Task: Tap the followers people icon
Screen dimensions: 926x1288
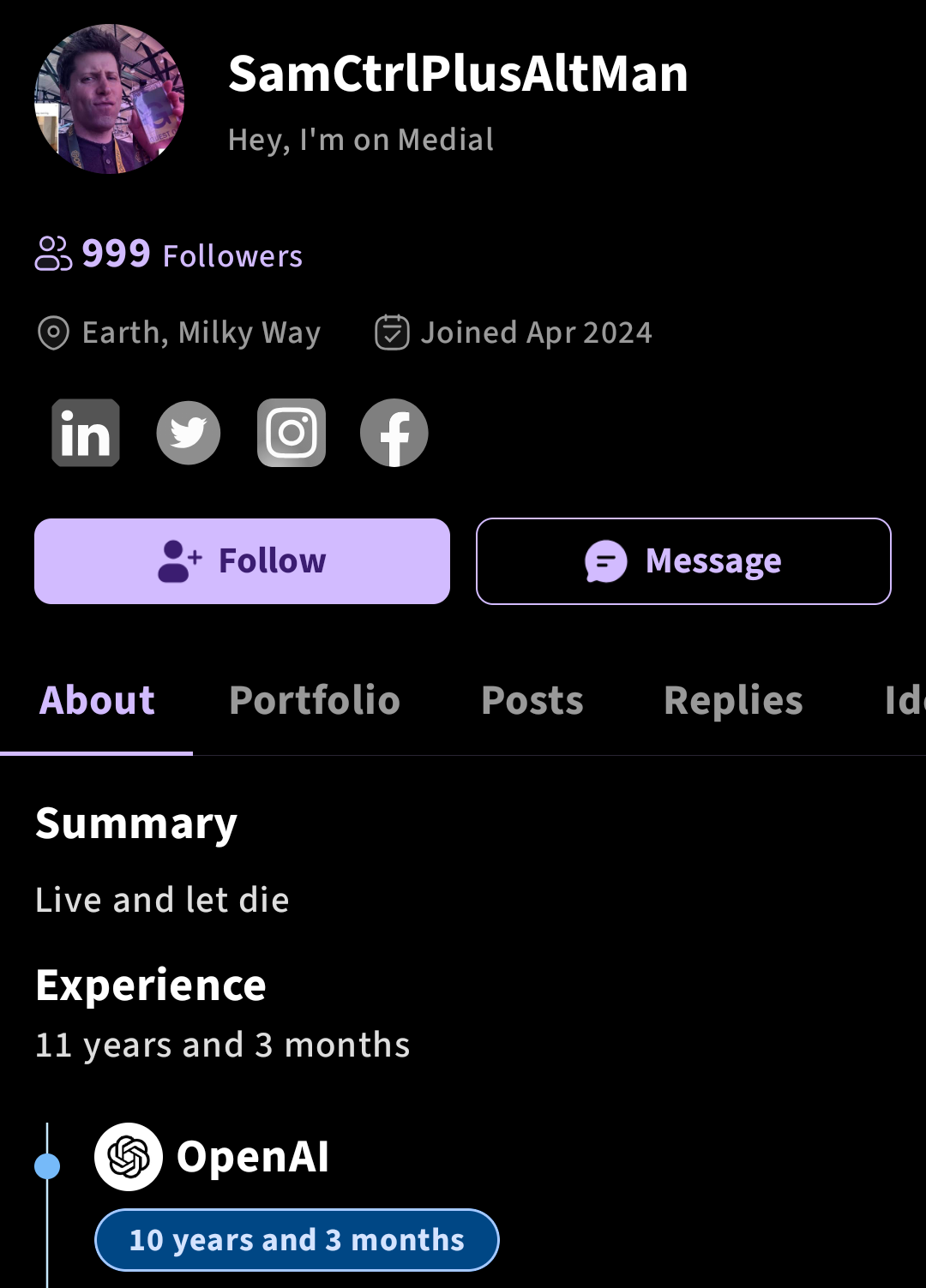Action: (x=53, y=254)
